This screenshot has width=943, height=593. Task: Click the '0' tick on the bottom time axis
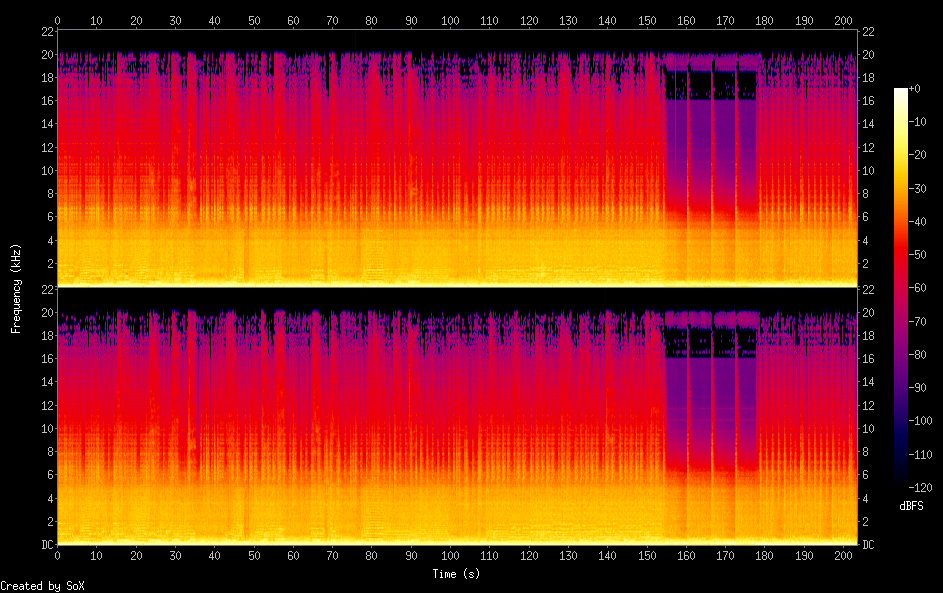57,557
